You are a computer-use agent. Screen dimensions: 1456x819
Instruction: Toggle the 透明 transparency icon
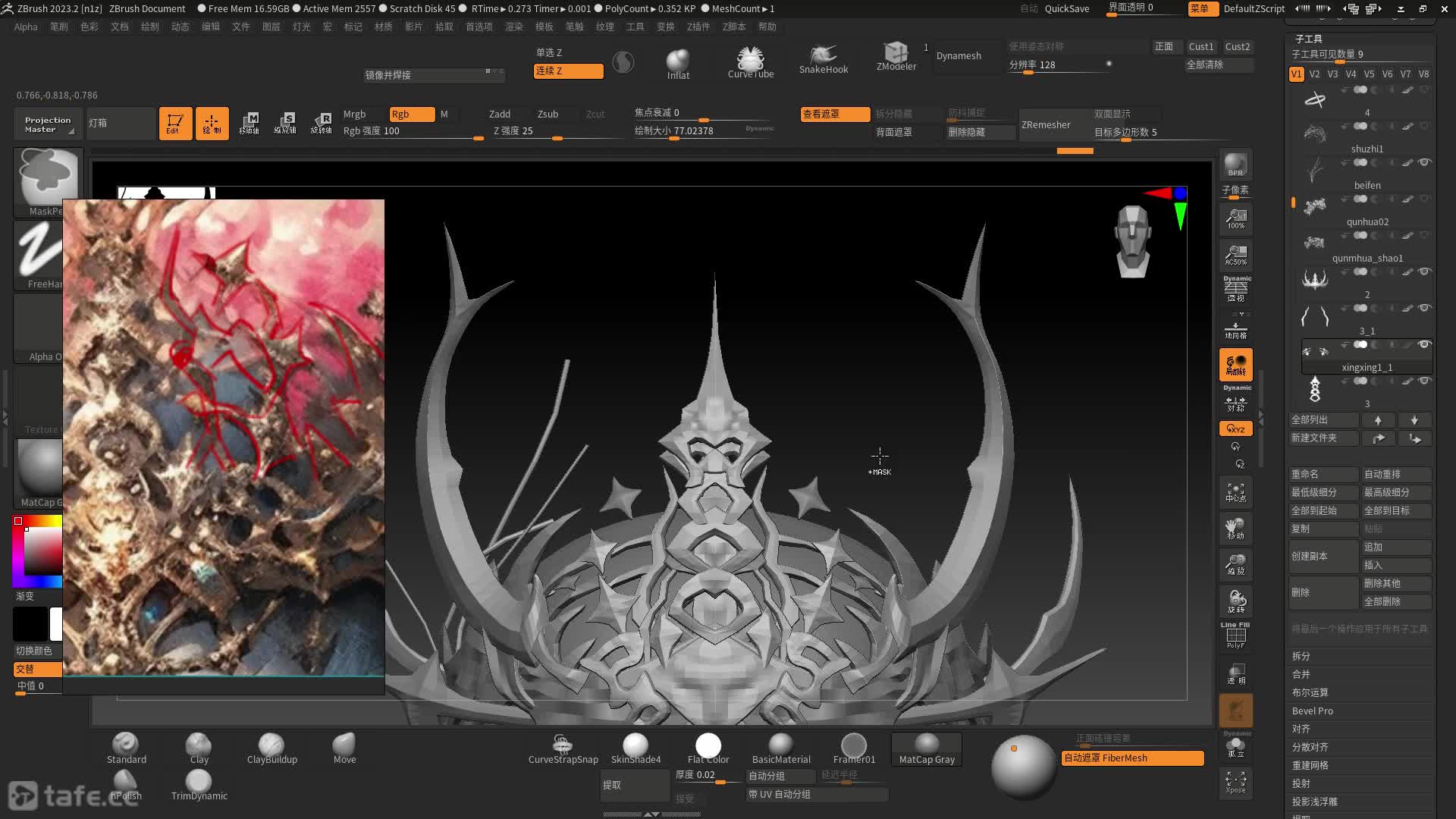click(x=1236, y=674)
